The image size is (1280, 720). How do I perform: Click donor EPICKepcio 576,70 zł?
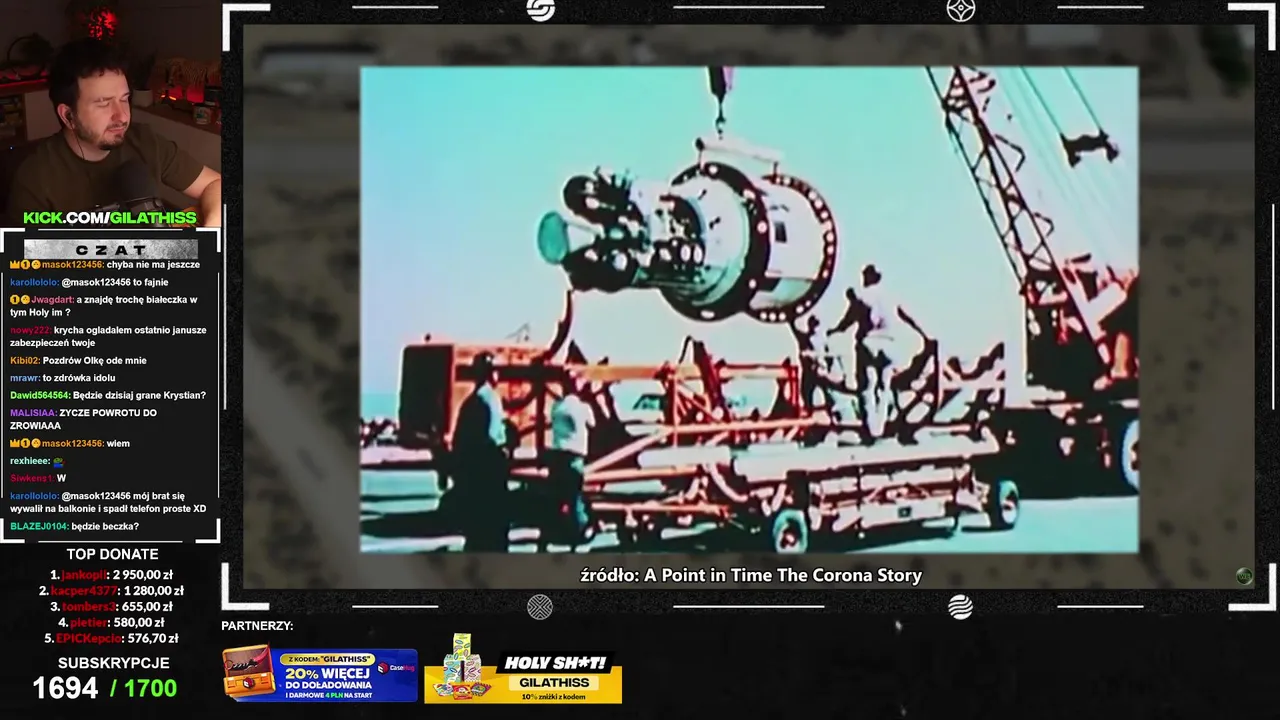click(x=111, y=638)
